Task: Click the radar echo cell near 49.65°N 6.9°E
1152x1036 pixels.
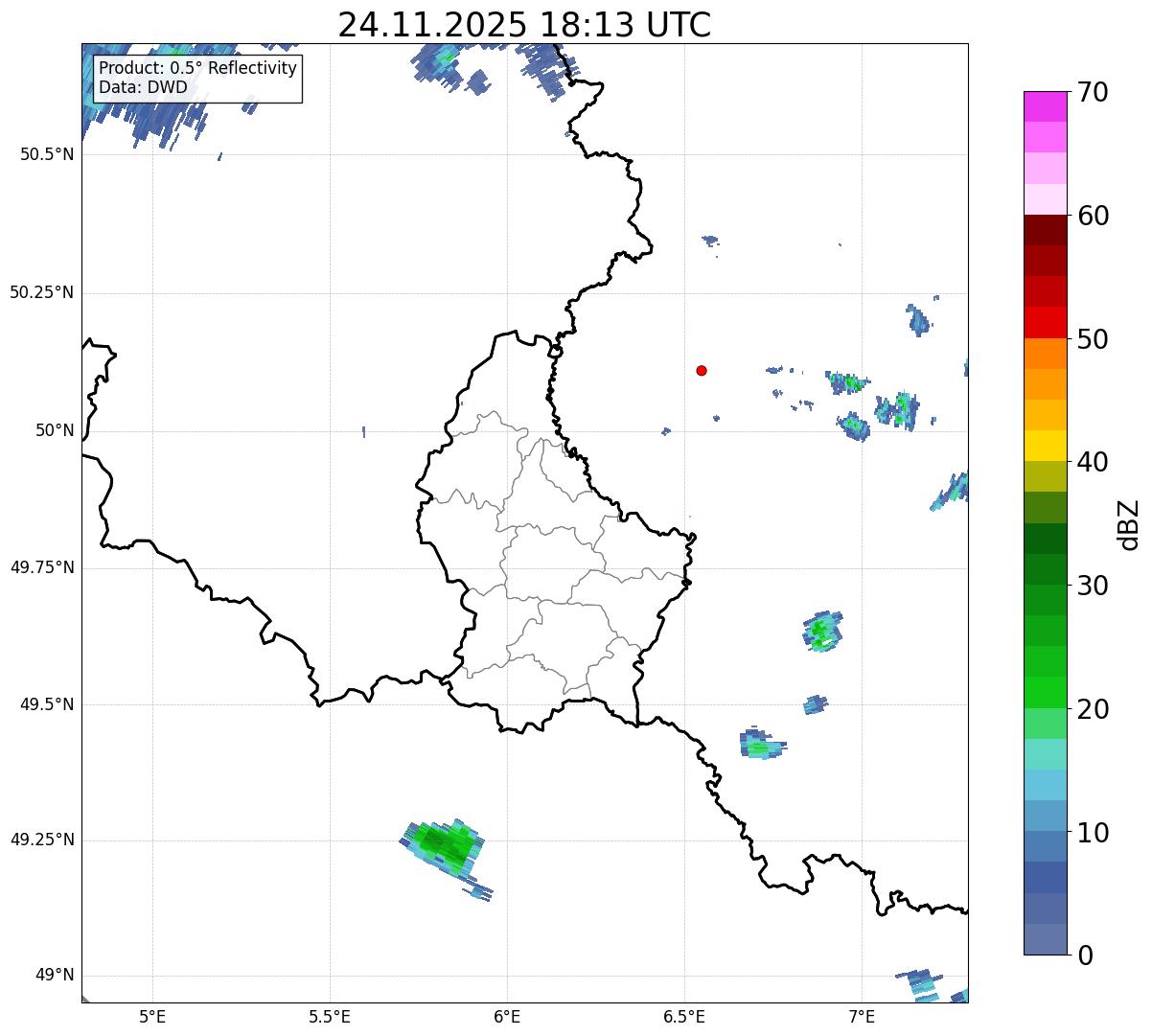Action: 822,632
